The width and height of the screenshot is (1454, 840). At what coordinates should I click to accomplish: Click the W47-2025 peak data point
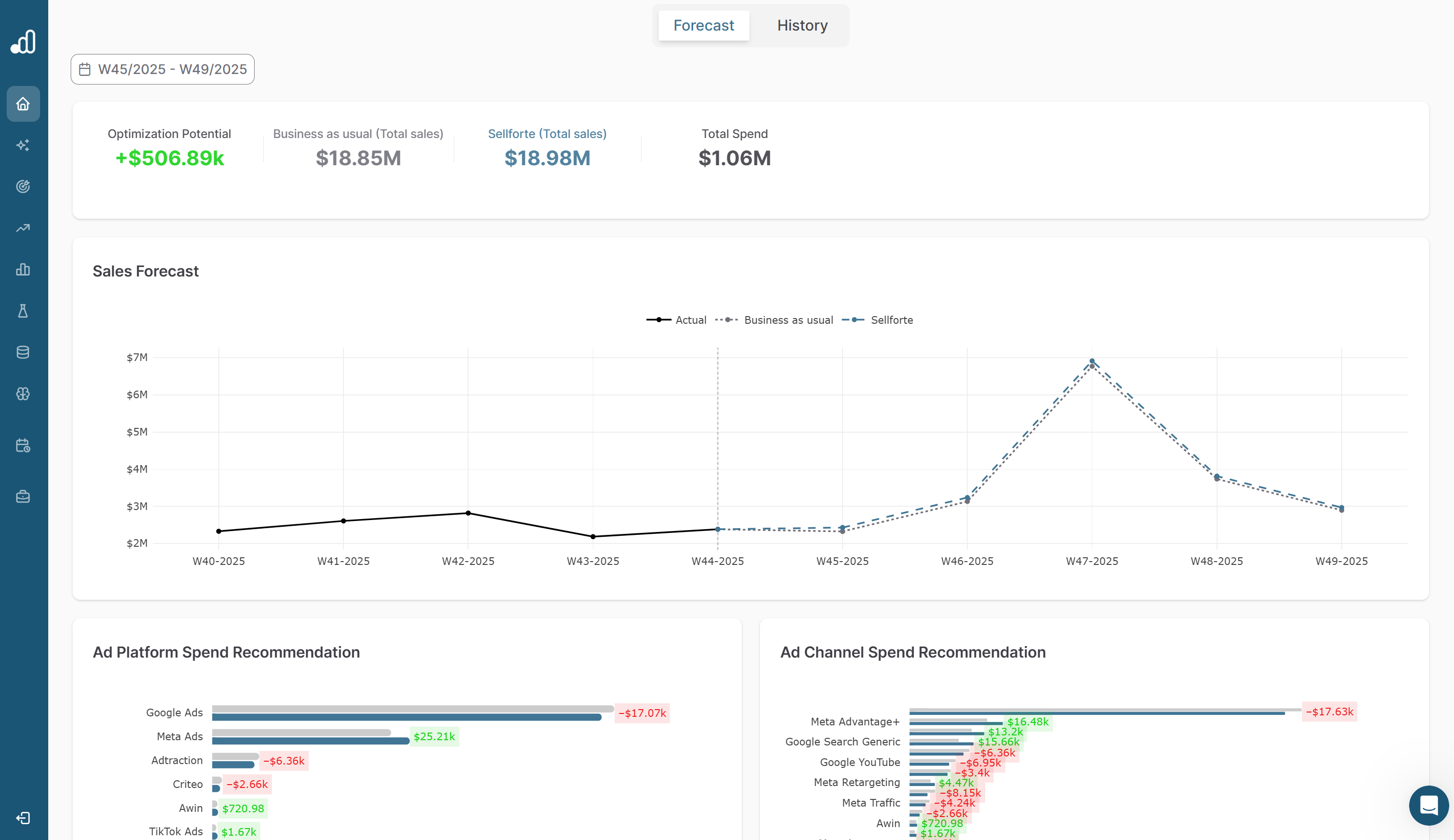[x=1091, y=362]
